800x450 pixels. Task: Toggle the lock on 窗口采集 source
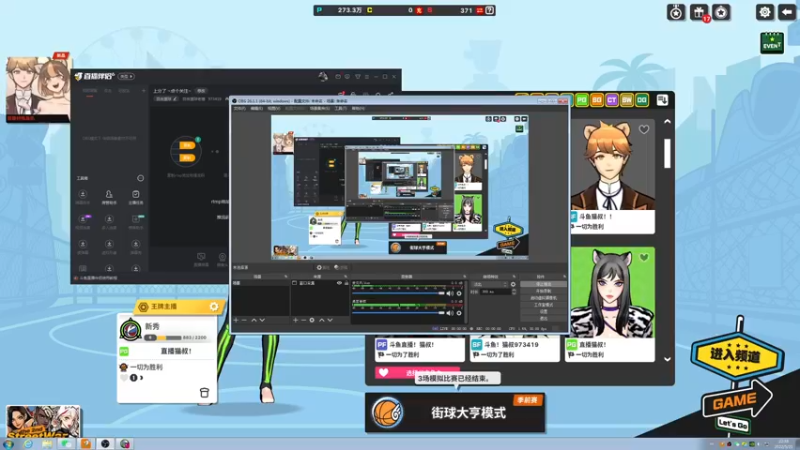pyautogui.click(x=346, y=283)
